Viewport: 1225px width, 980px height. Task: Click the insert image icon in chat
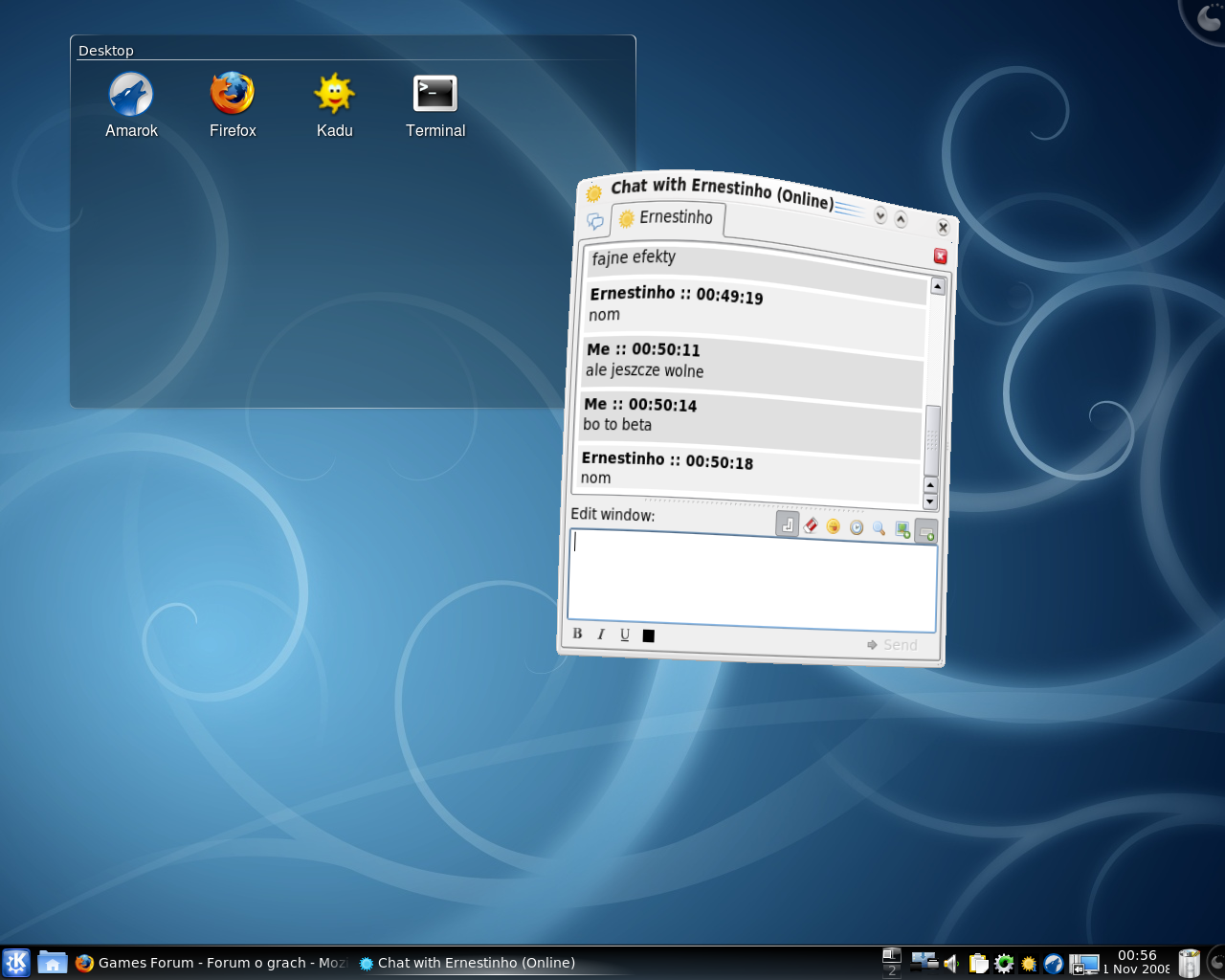[x=902, y=529]
